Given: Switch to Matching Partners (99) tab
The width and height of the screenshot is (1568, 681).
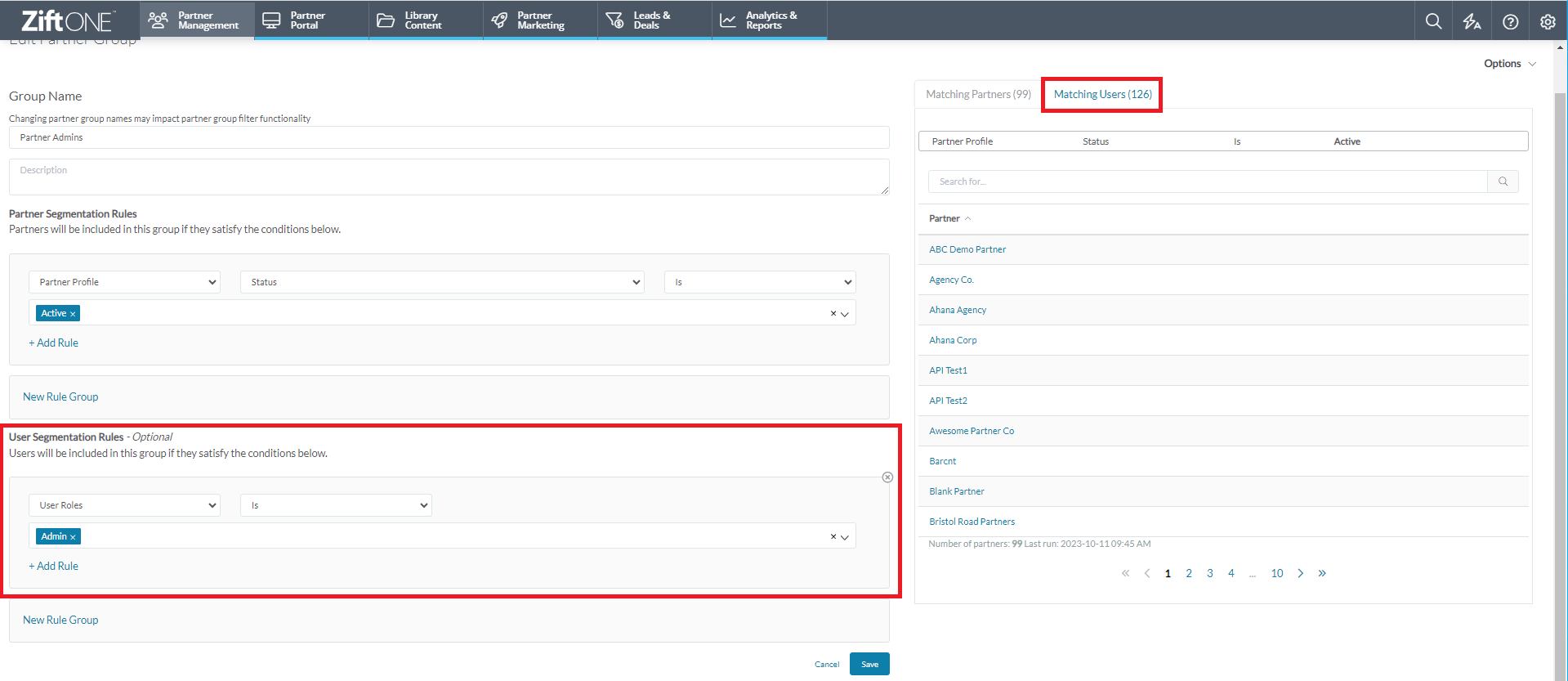Looking at the screenshot, I should tap(978, 94).
